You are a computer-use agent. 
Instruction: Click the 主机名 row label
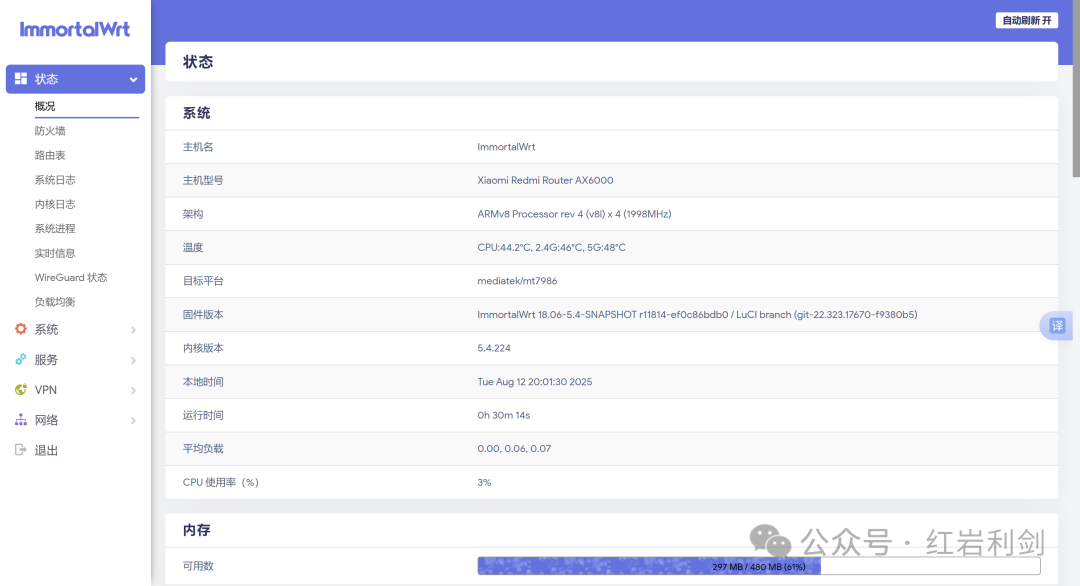(x=198, y=147)
